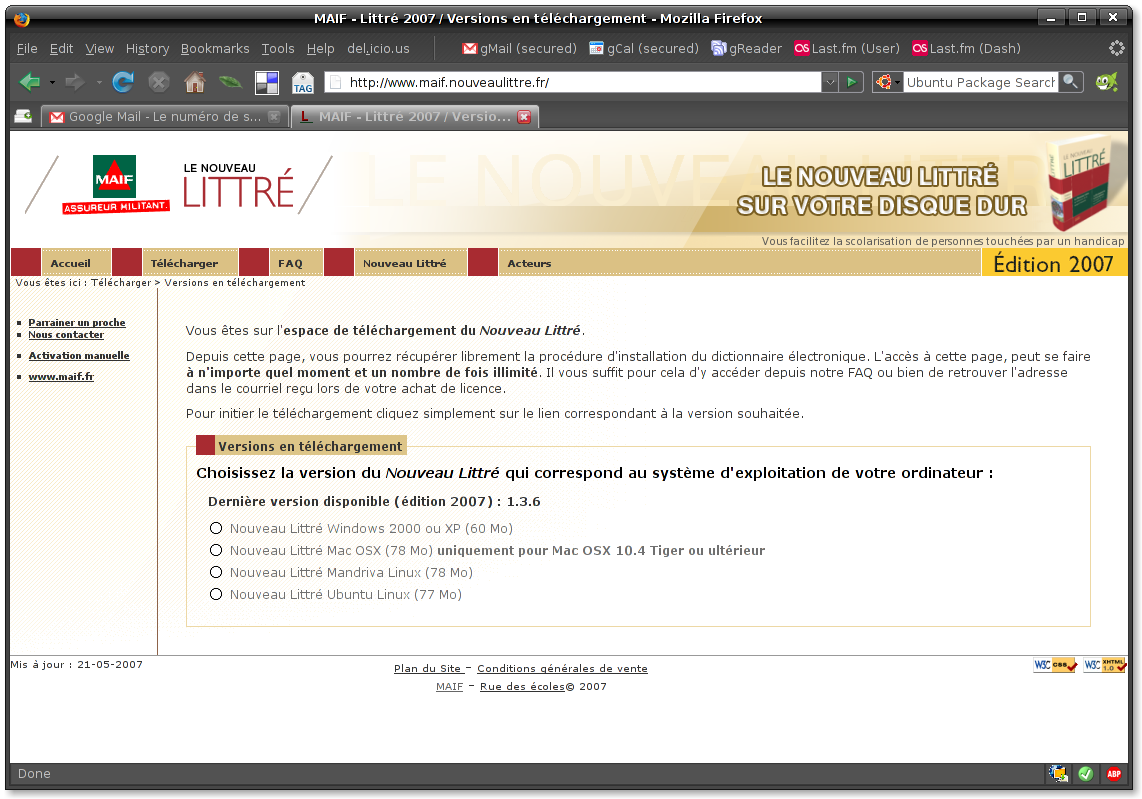This screenshot has width=1142, height=799.
Task: Click the green checkmark status bar icon
Action: (x=1086, y=774)
